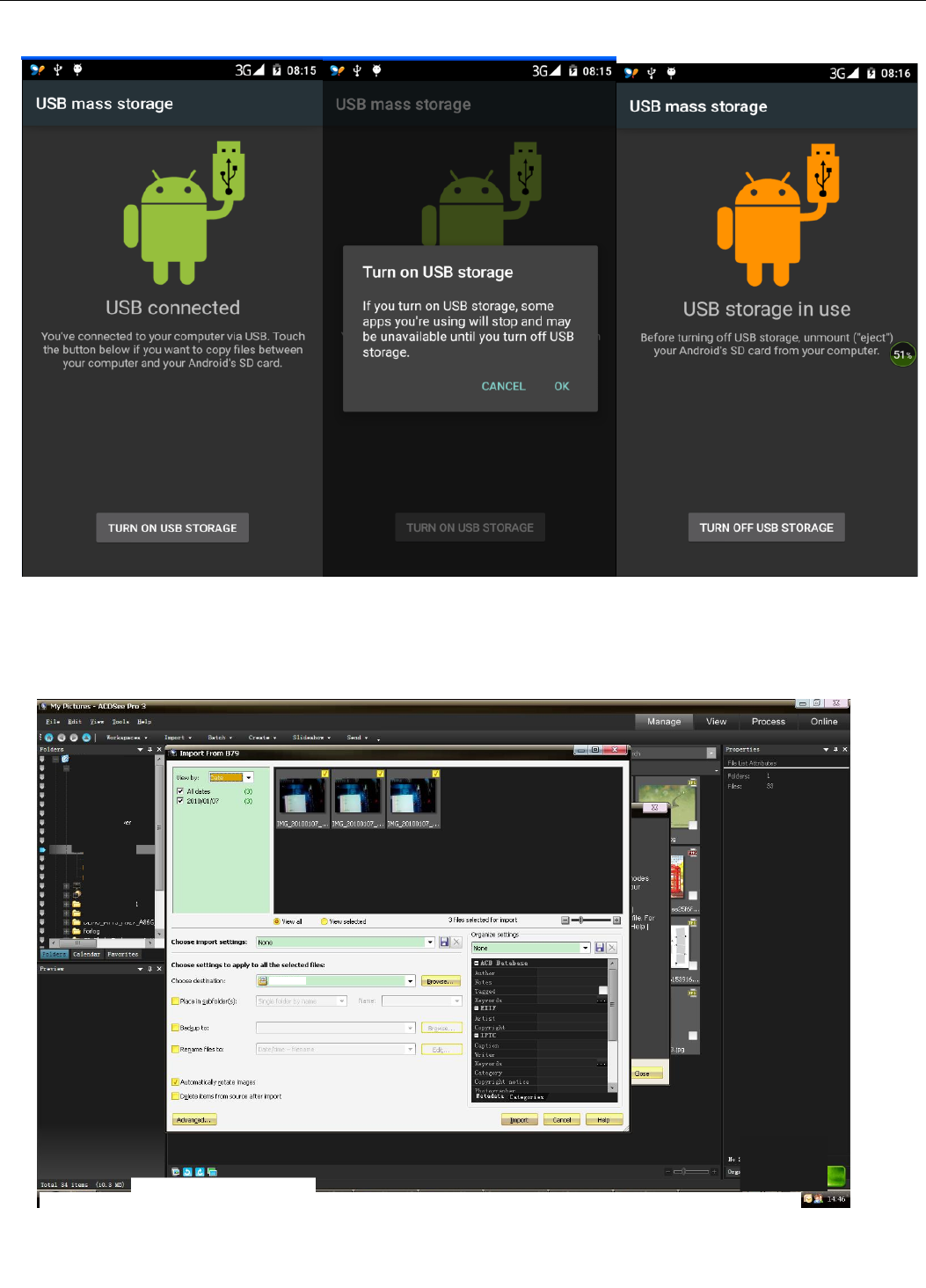The image size is (926, 1288).
Task: Click the Keywords ellipsis under IPTC
Action: (602, 1064)
